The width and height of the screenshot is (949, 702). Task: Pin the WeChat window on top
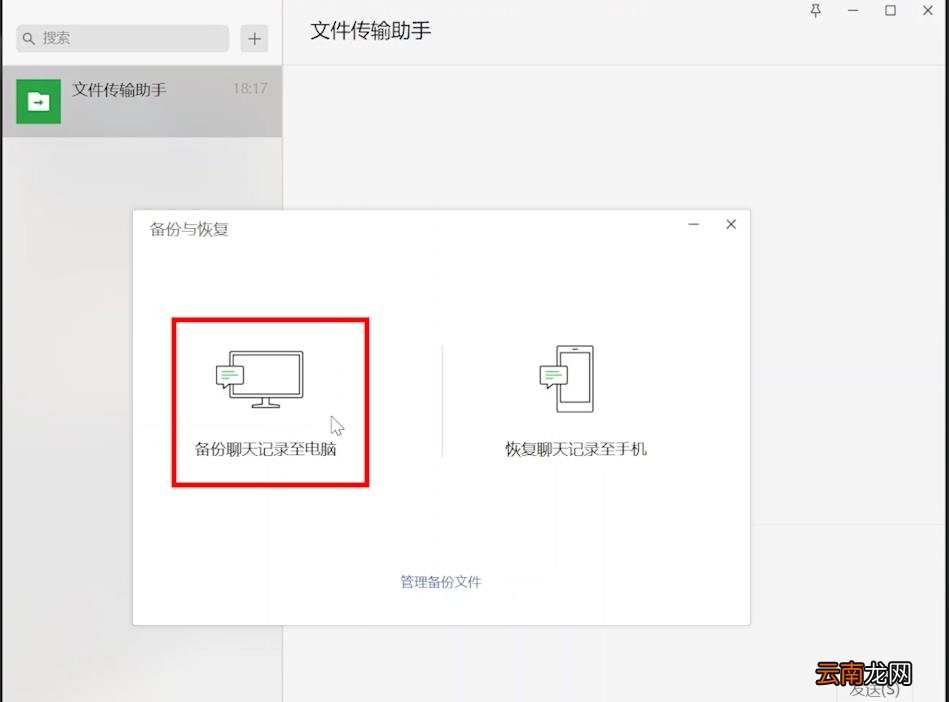click(816, 10)
